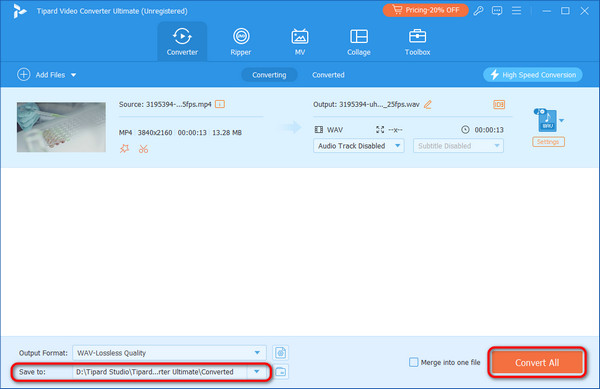Open the Toolbox module

[417, 42]
